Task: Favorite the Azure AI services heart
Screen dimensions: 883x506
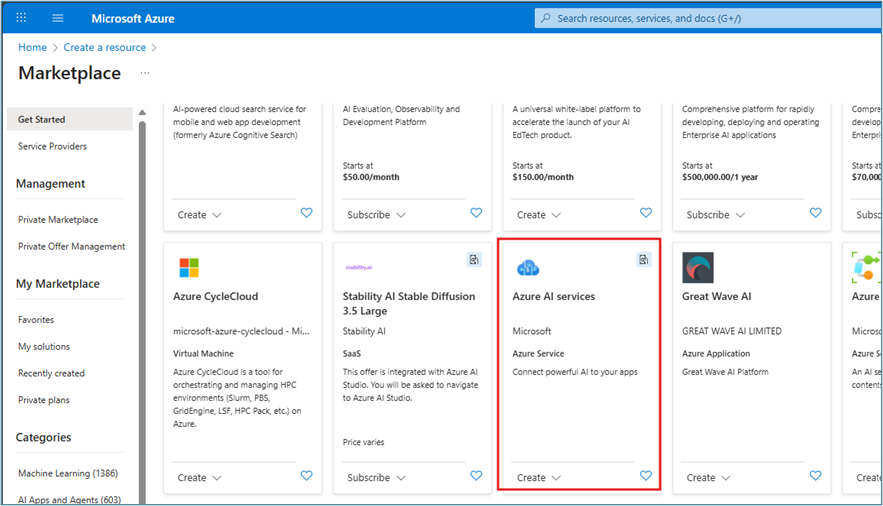Action: click(x=646, y=476)
